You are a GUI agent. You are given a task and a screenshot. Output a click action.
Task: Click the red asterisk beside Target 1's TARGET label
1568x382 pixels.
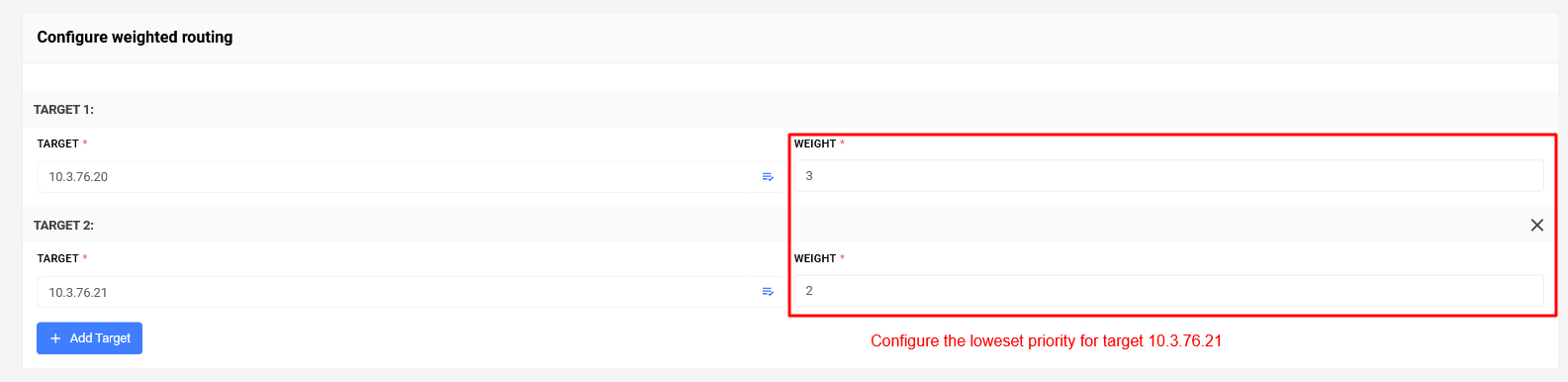click(85, 143)
